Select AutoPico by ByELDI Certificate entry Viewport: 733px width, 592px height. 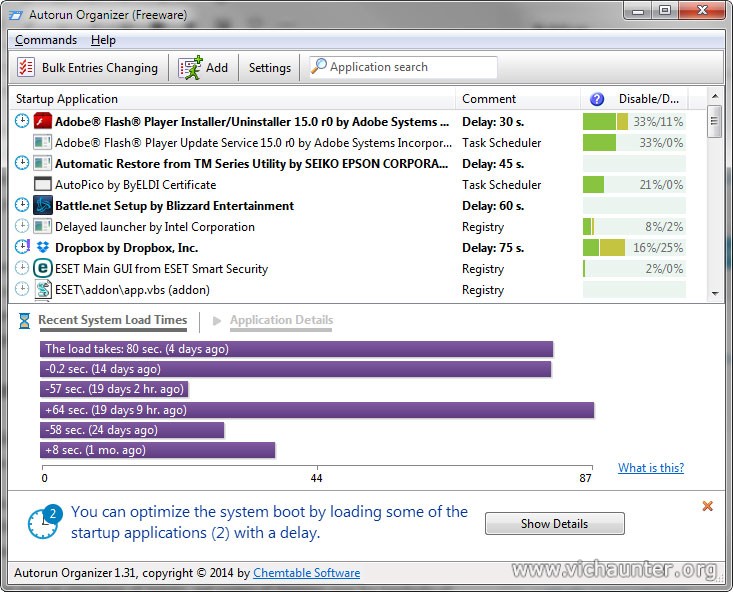point(136,185)
